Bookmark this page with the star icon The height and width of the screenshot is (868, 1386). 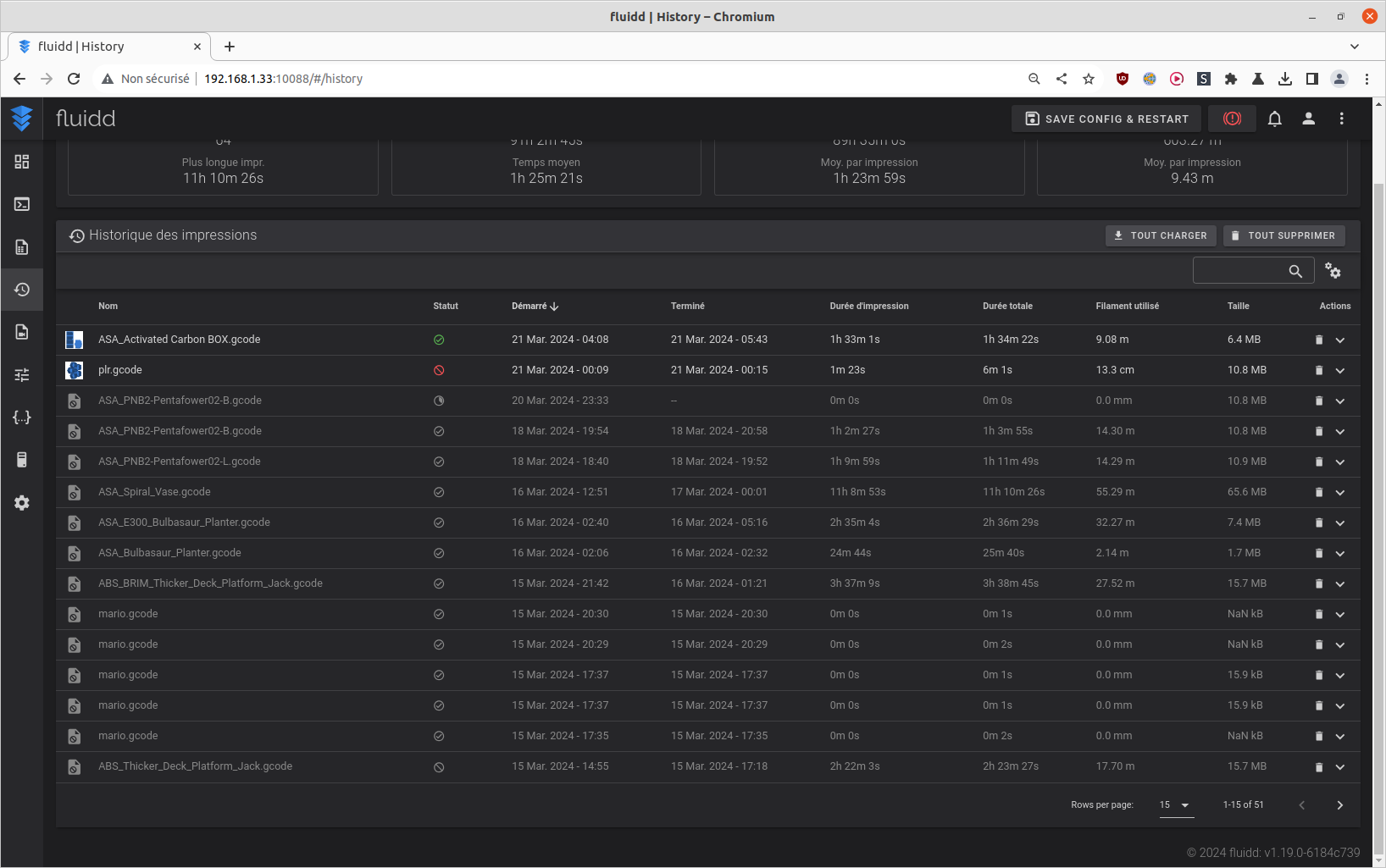point(1089,79)
